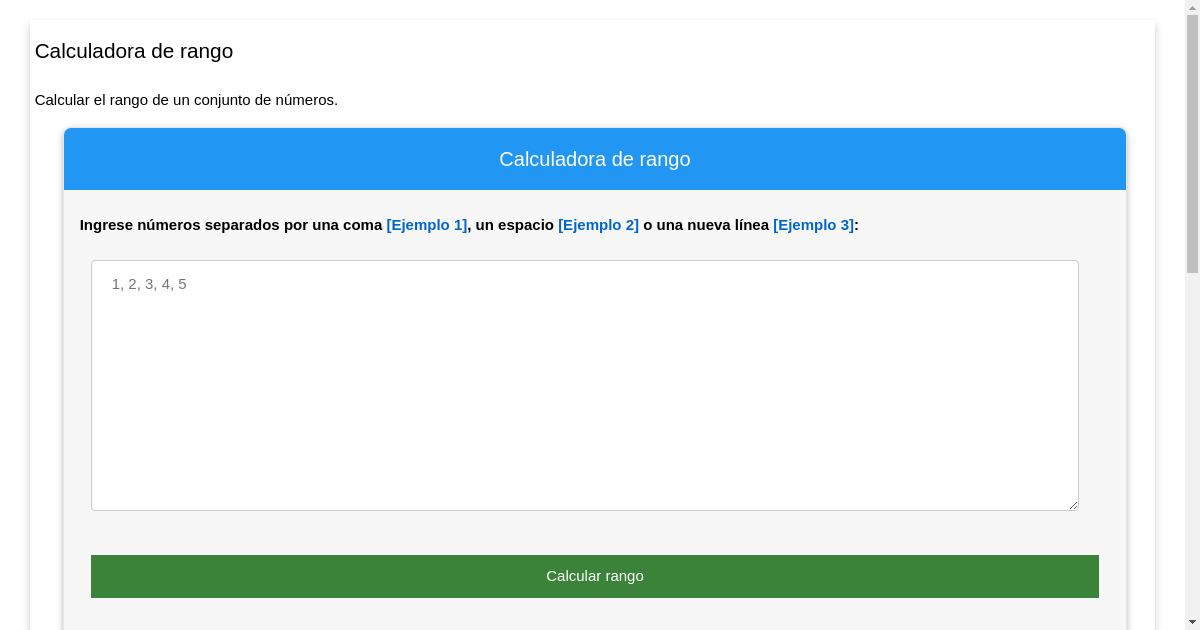The height and width of the screenshot is (630, 1200).
Task: Click inside the numbers input area
Action: point(585,385)
